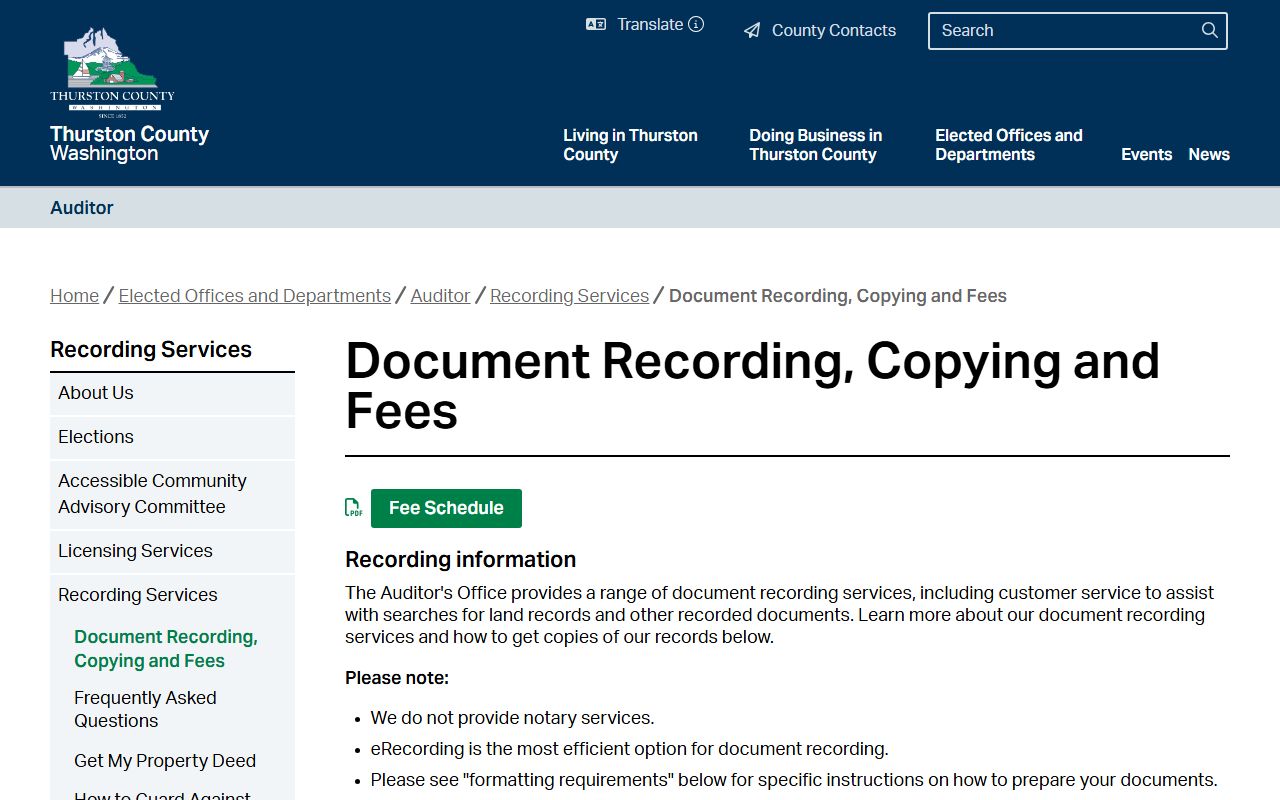Image resolution: width=1280 pixels, height=800 pixels.
Task: Open the translate info circle icon
Action: (x=696, y=24)
